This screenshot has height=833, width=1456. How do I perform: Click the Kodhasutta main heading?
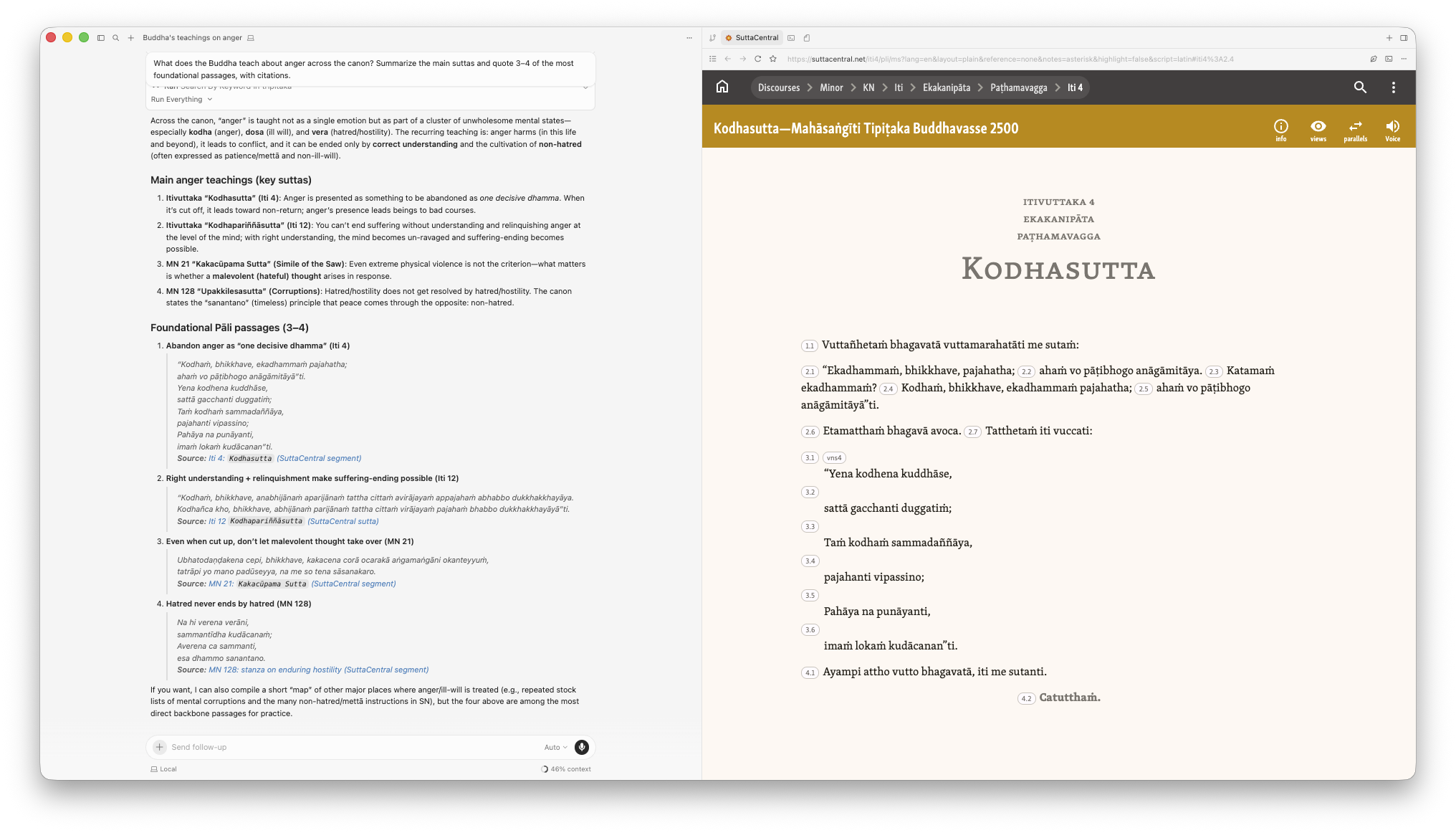1058,269
